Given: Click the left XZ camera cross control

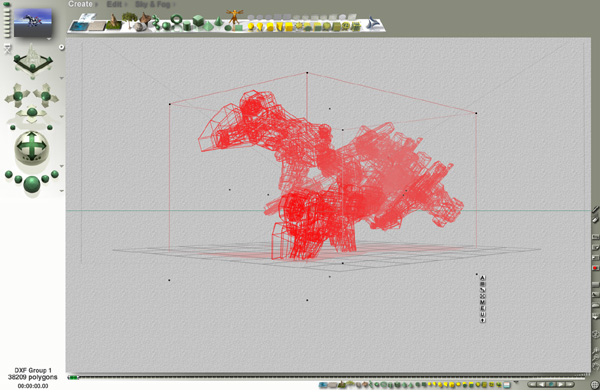Looking at the screenshot, I should click(x=18, y=95).
